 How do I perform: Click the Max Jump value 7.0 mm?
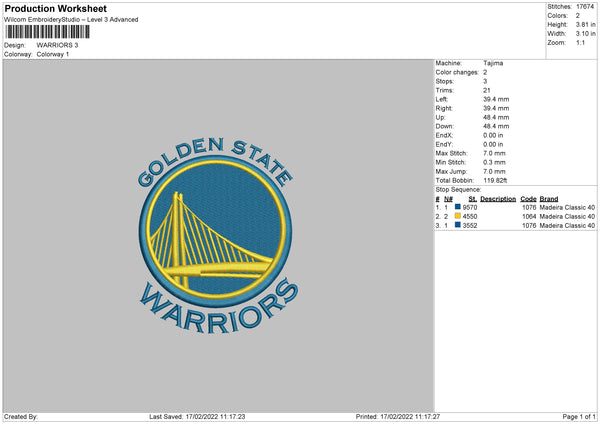[x=494, y=172]
